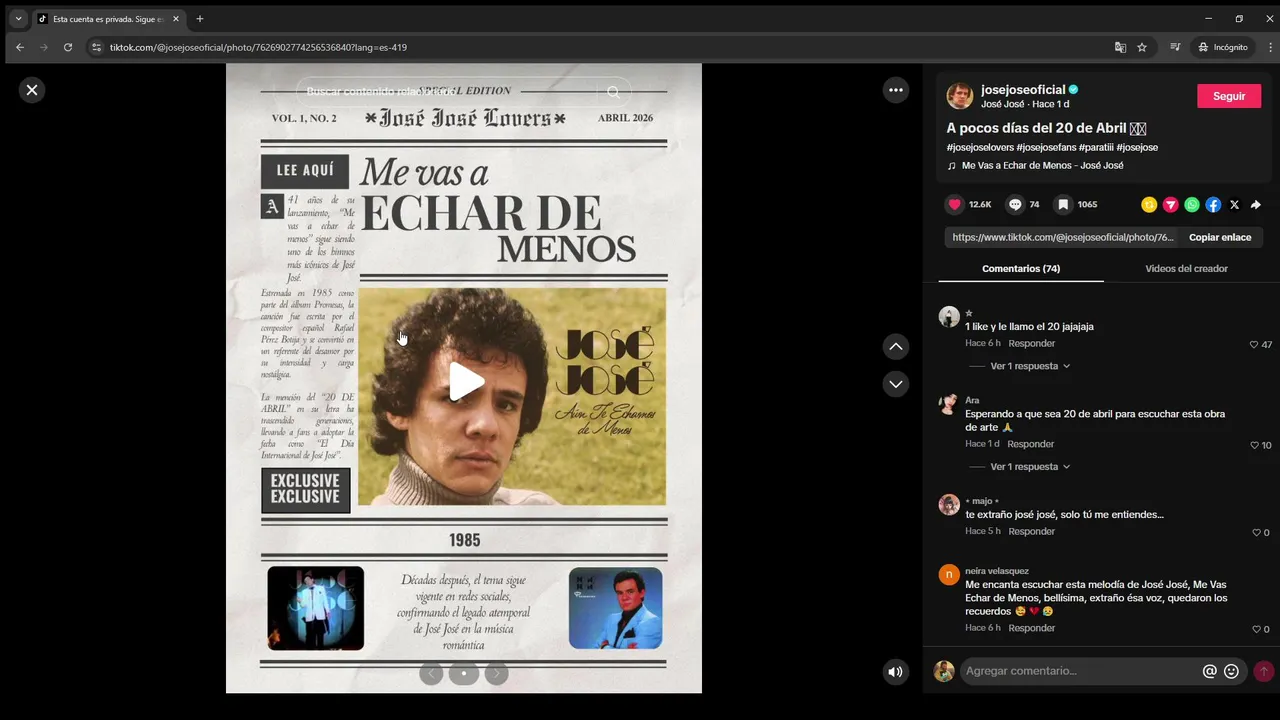Bookmark this page with the star icon
This screenshot has height=720, width=1280.
pyautogui.click(x=1142, y=47)
